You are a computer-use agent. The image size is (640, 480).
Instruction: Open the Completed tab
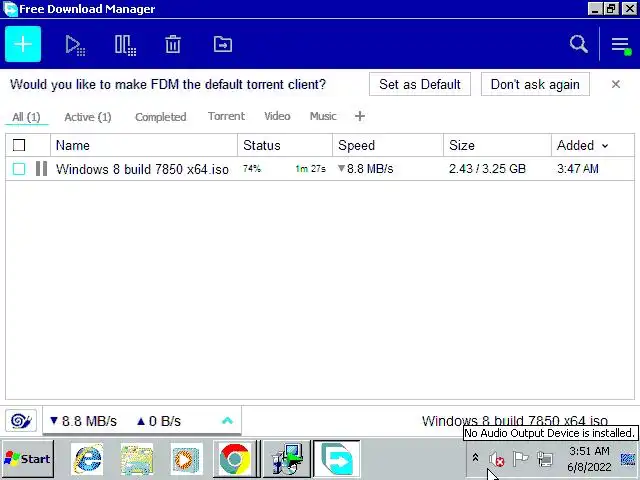pyautogui.click(x=160, y=117)
